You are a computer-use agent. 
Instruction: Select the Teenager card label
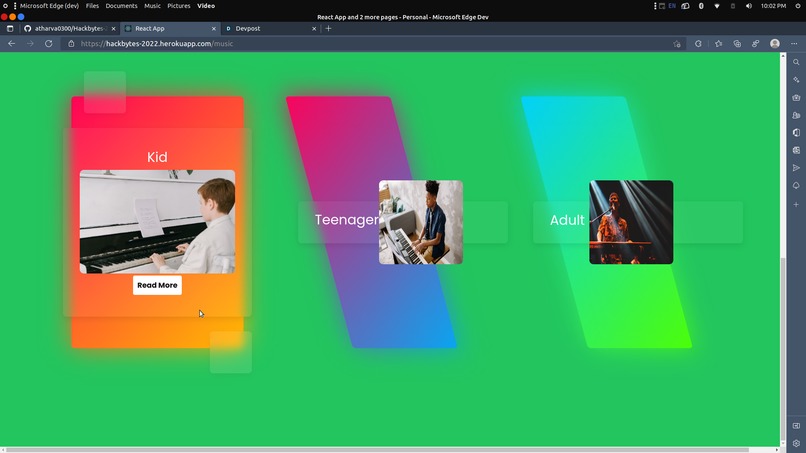coord(347,220)
